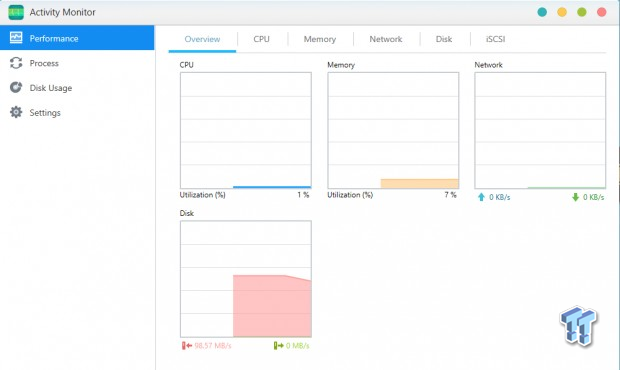Image resolution: width=620 pixels, height=370 pixels.
Task: Click CPU Utilization (%) label
Action: click(x=202, y=195)
